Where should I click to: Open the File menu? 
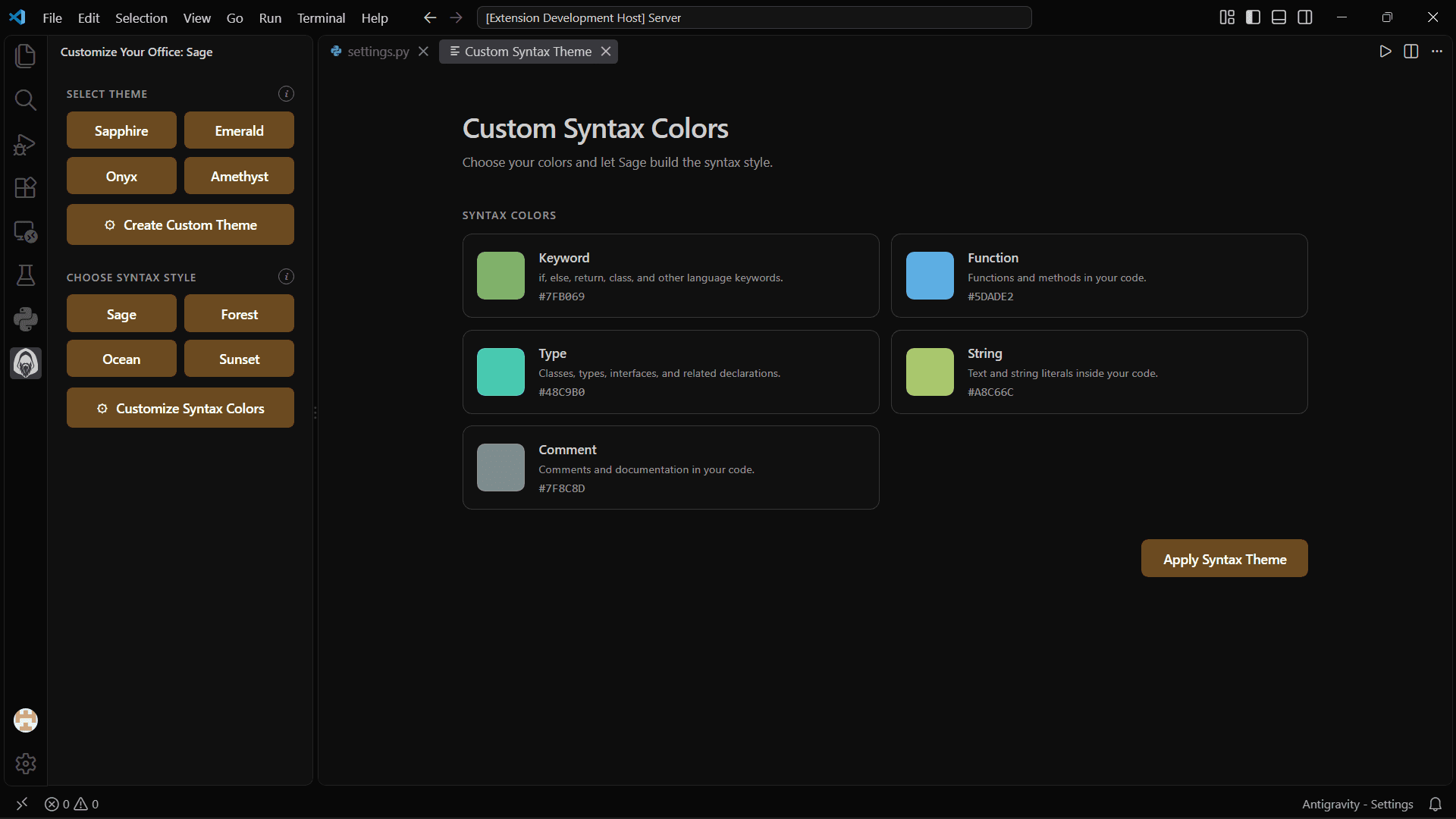[52, 17]
